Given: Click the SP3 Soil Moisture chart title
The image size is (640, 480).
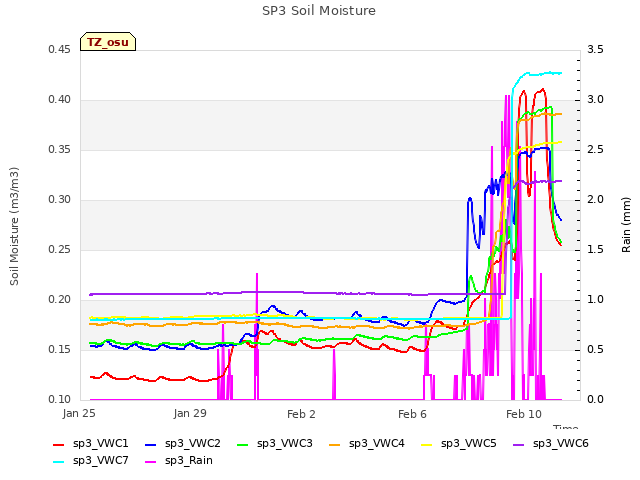Looking at the screenshot, I should click(319, 11).
